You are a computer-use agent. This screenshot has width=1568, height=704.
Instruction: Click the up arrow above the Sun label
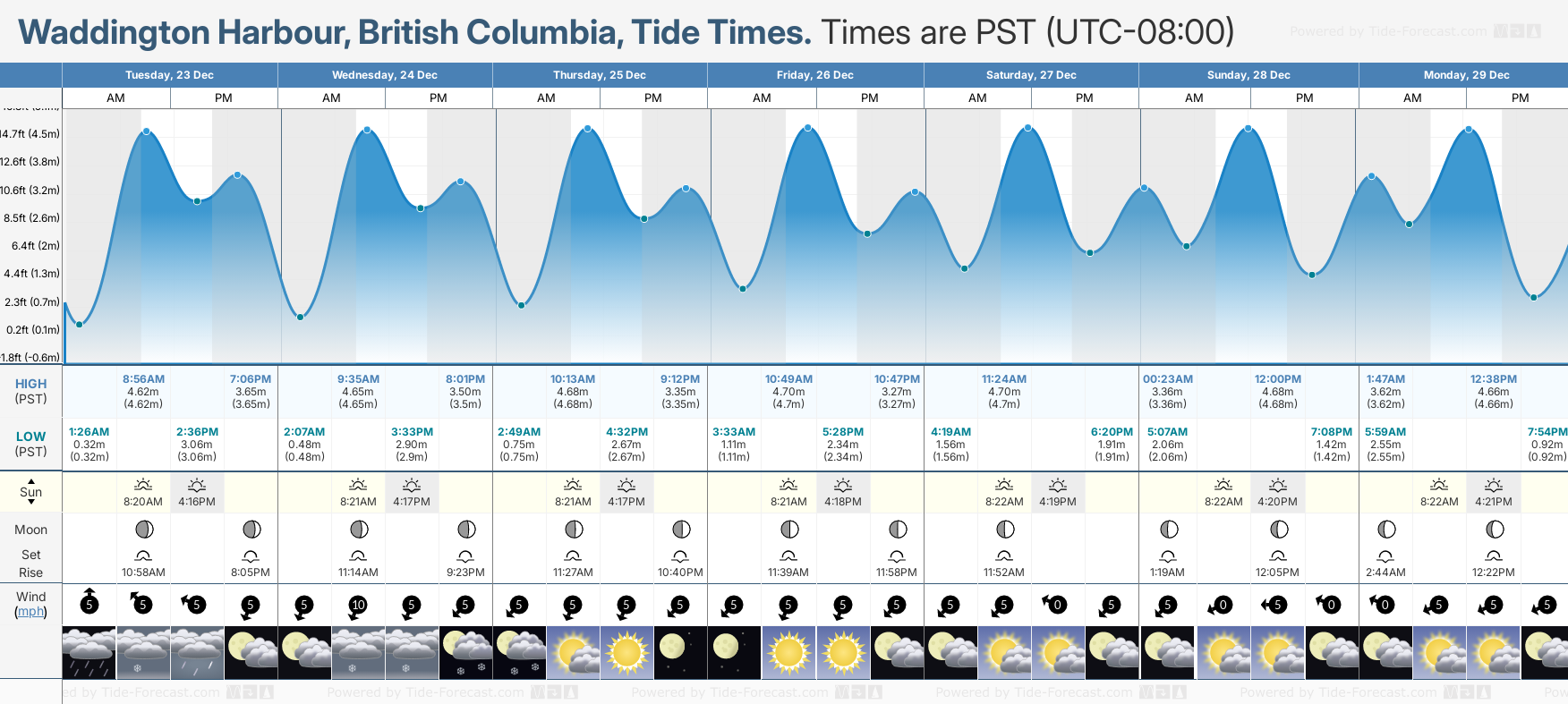(x=31, y=481)
